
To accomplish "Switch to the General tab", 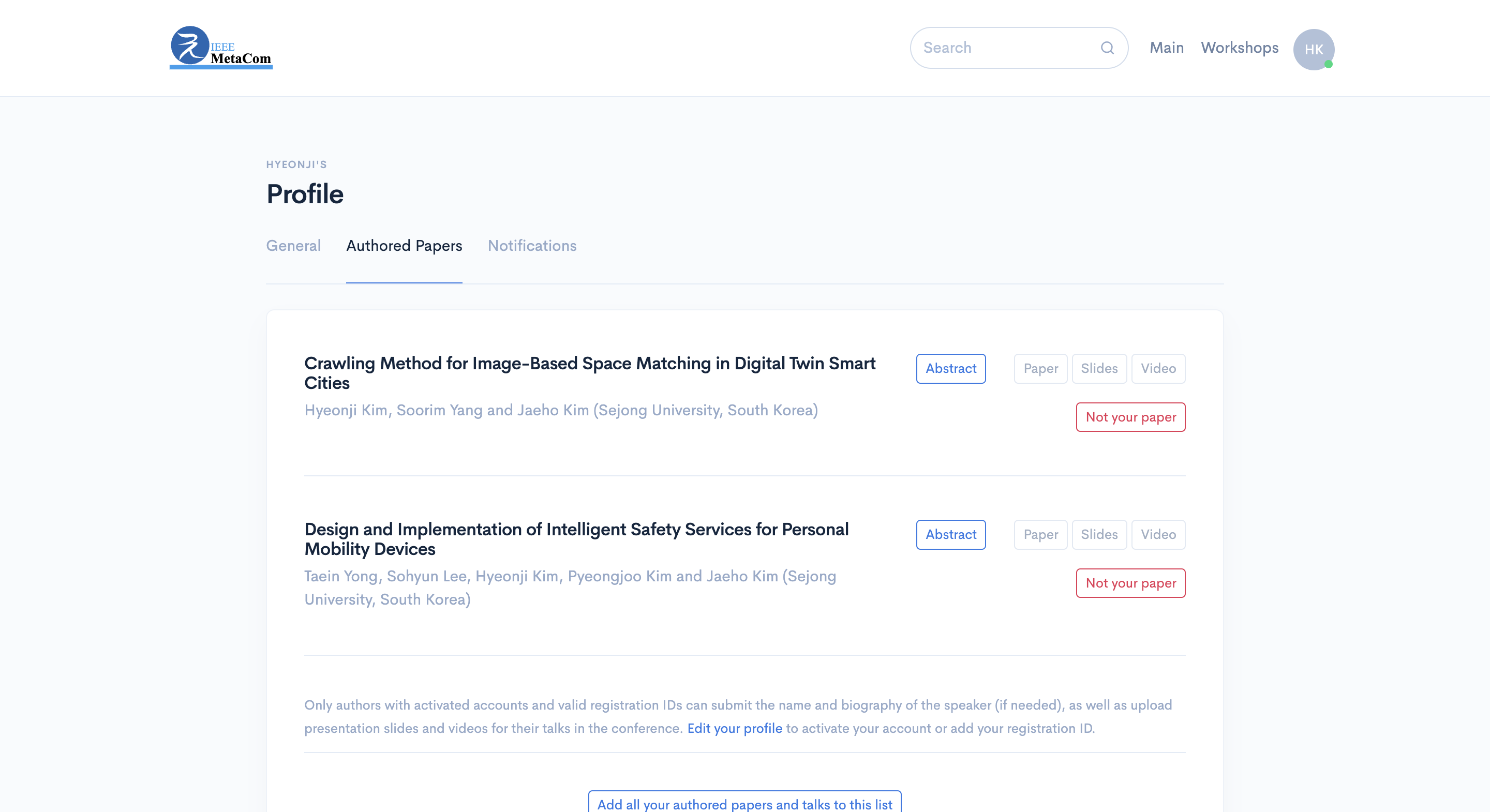I will click(293, 246).
